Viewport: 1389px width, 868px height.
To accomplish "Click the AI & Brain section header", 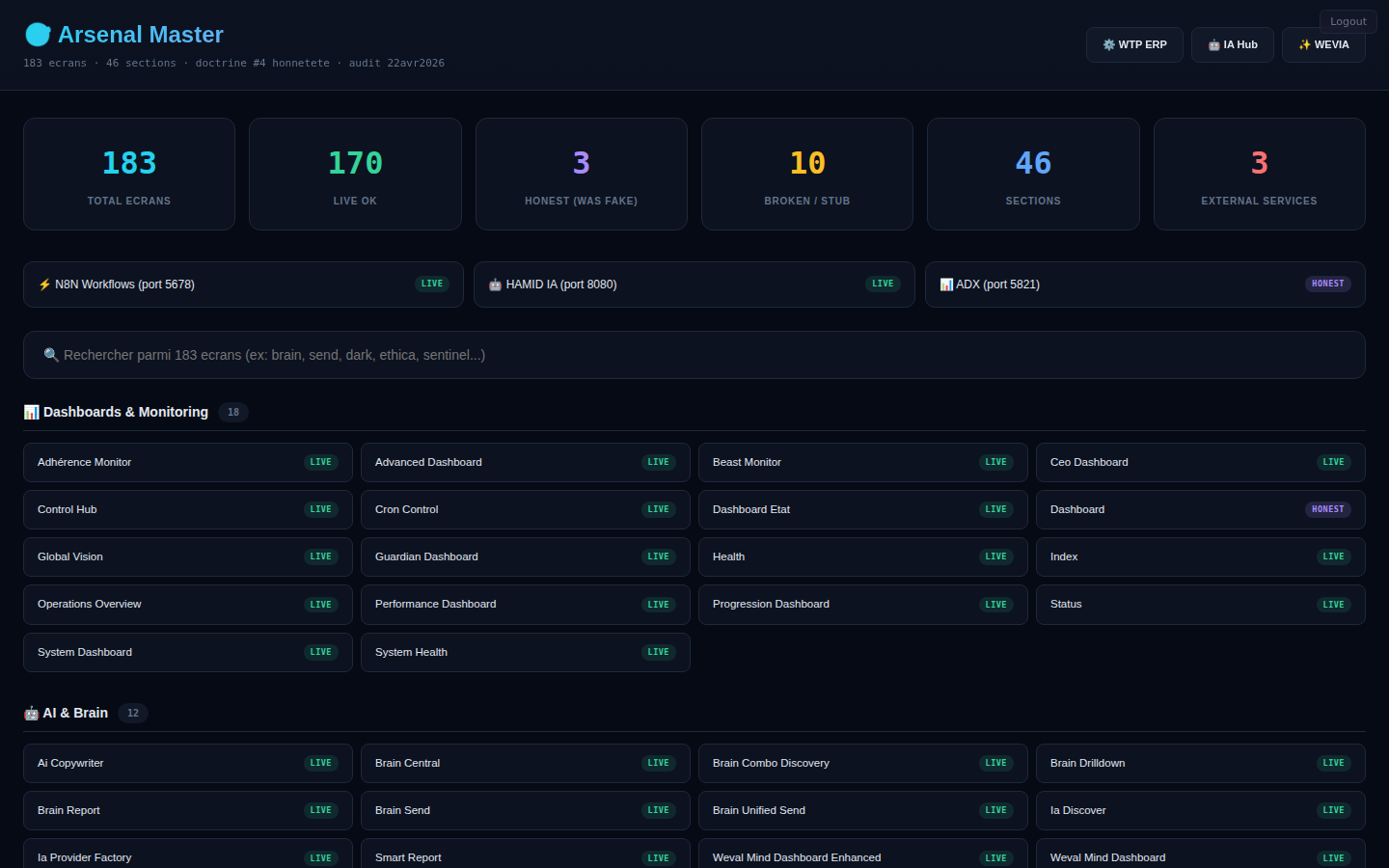I will click(75, 713).
